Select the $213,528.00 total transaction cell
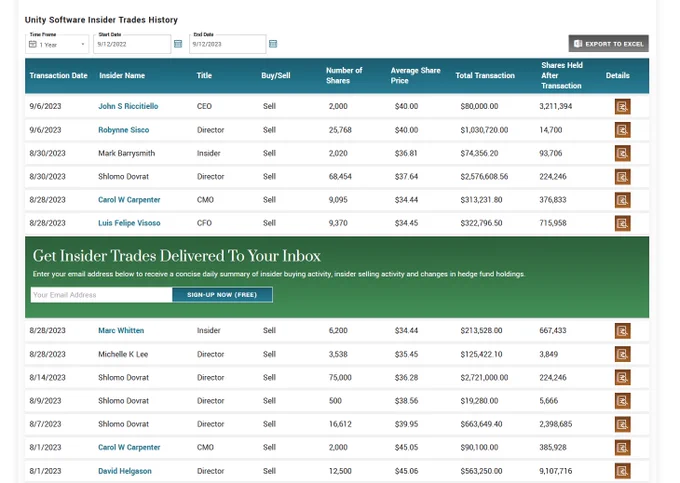 click(481, 330)
